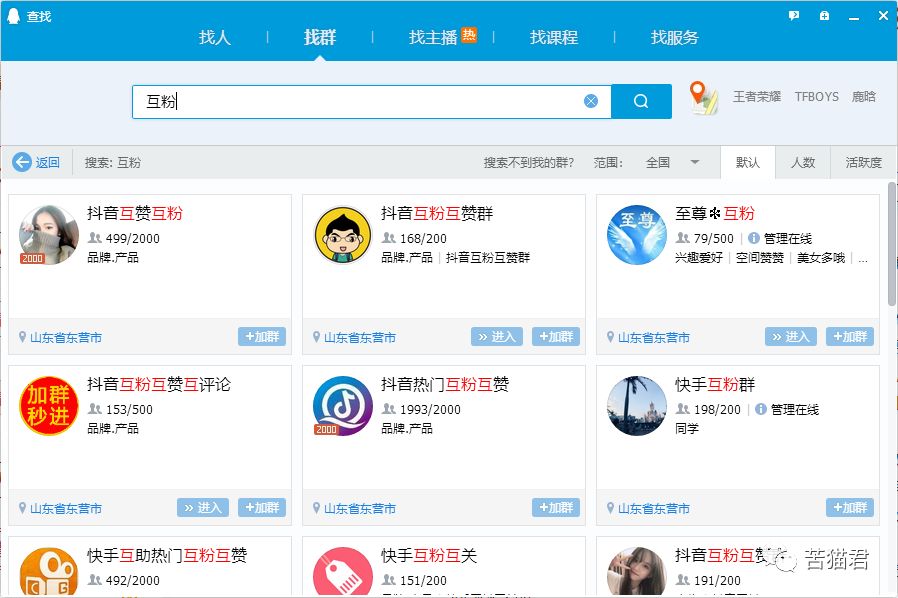Click inside the search input field
The image size is (898, 598).
350,100
